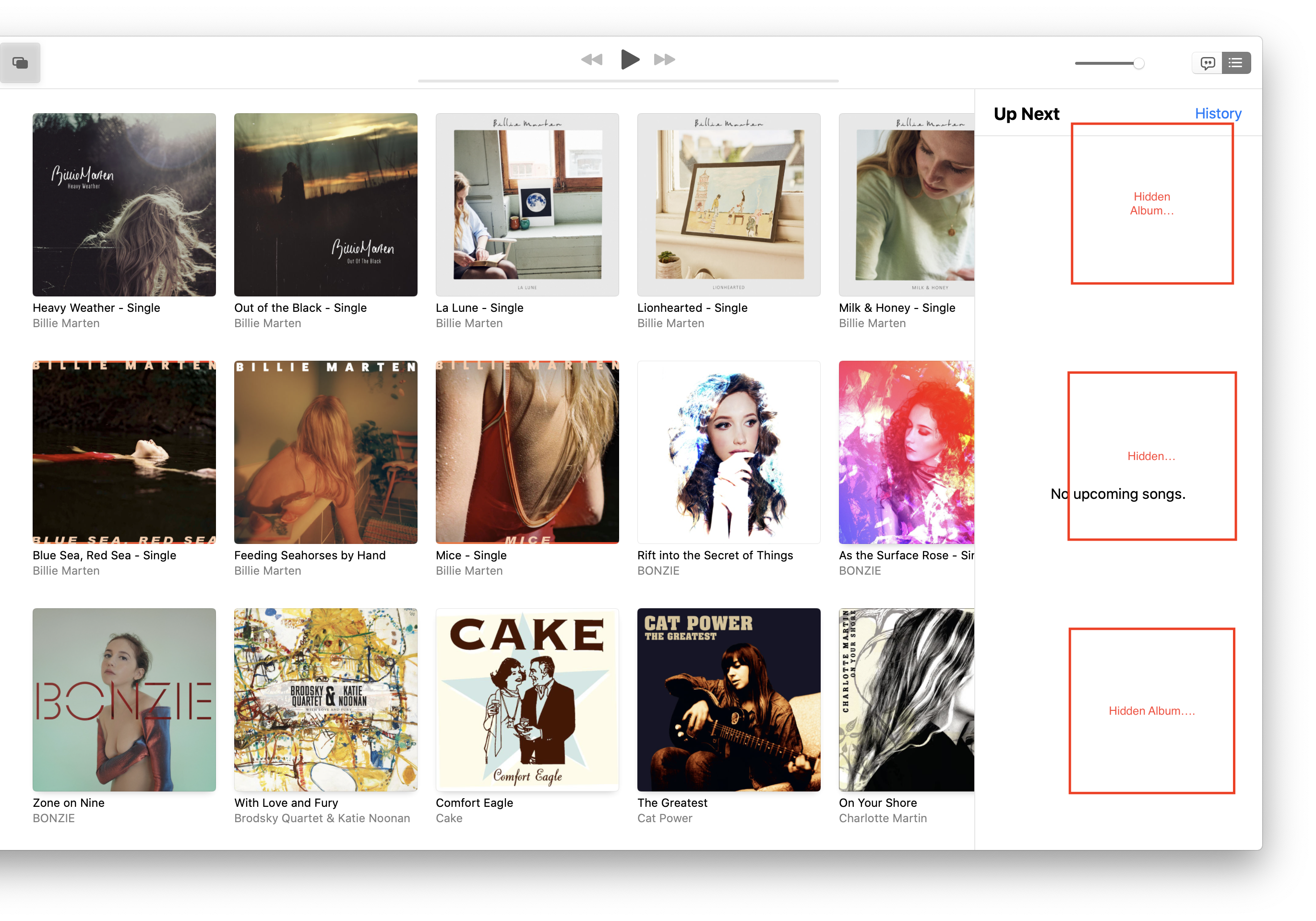Click 'Rift into the Secret of Things' title
This screenshot has width=1316, height=921.
point(715,555)
